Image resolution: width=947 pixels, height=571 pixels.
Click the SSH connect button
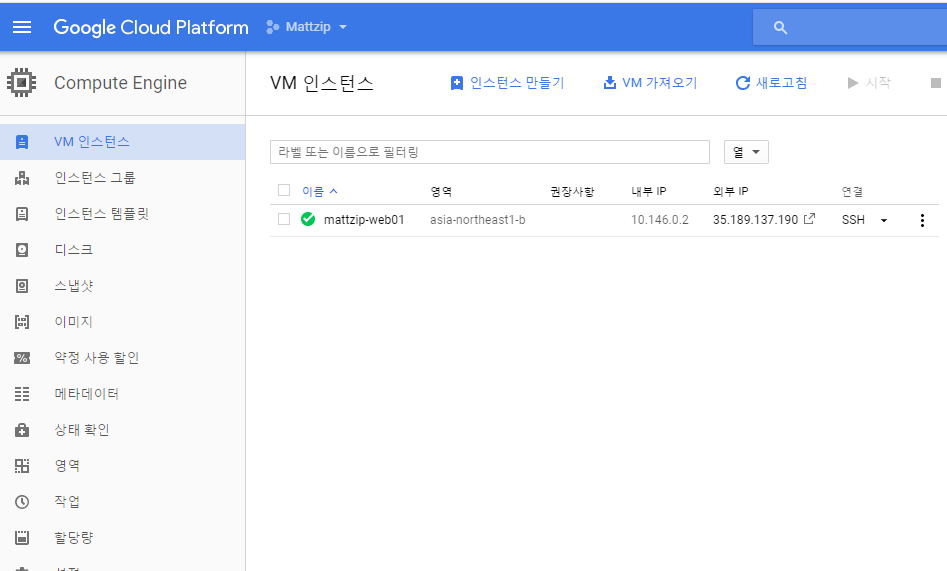pyautogui.click(x=853, y=220)
